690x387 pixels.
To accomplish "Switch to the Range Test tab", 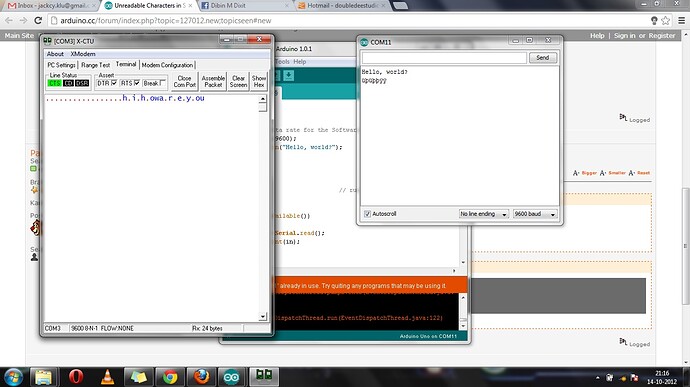I will (x=95, y=65).
